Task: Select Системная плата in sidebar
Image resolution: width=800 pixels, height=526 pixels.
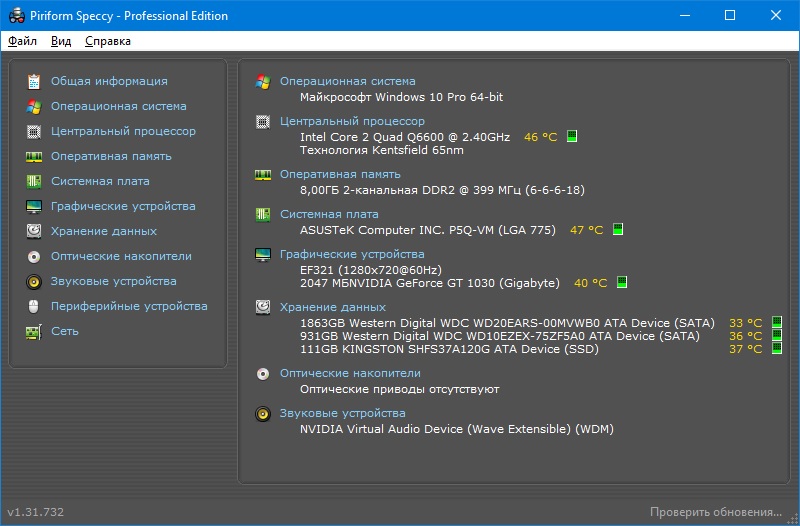Action: [x=100, y=181]
